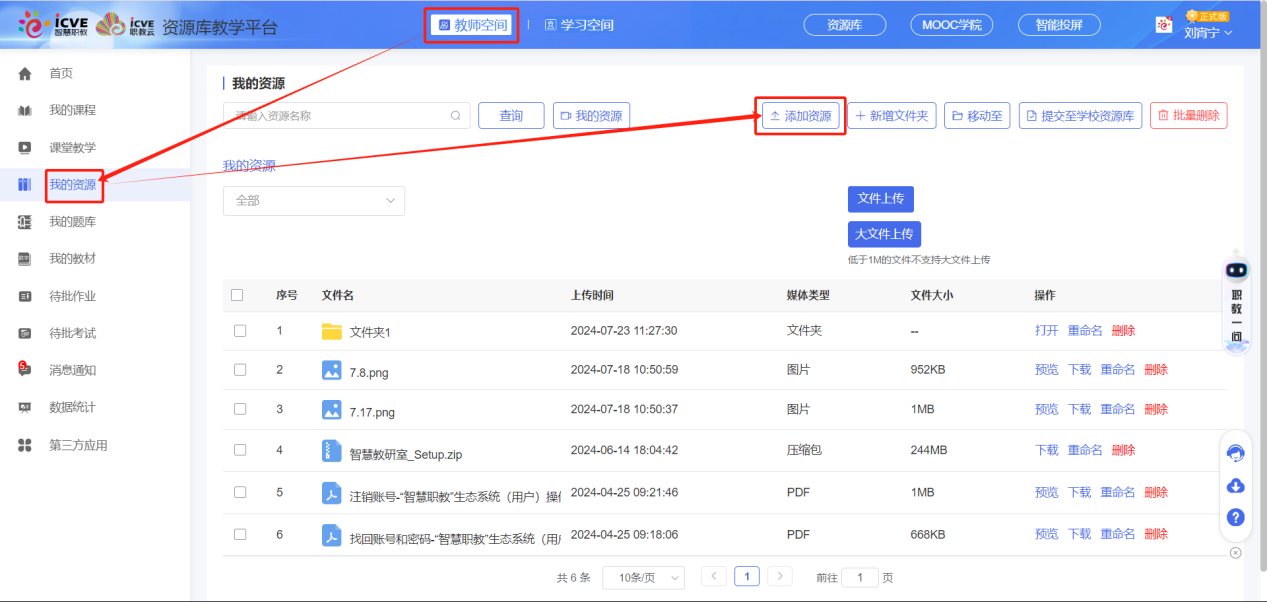Select the checkbox for 智慧教研室_Setup.zip
Viewport: 1267px width, 602px height.
click(x=240, y=451)
